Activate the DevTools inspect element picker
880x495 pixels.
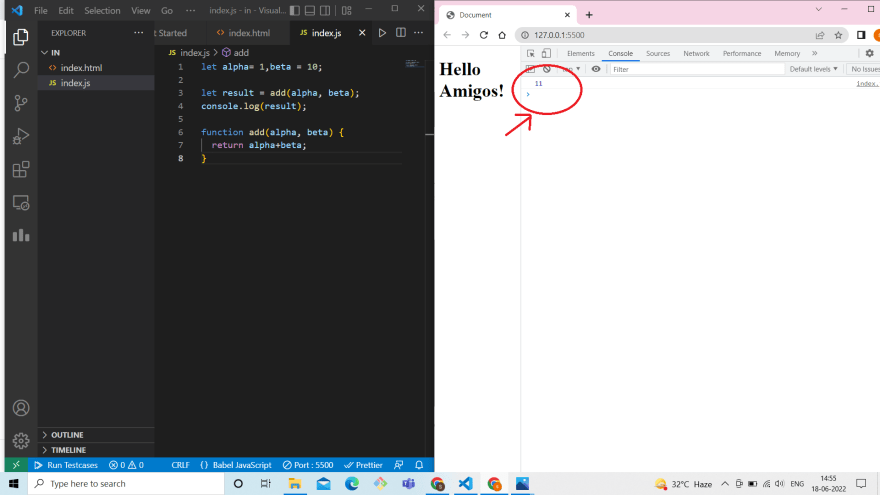click(530, 53)
